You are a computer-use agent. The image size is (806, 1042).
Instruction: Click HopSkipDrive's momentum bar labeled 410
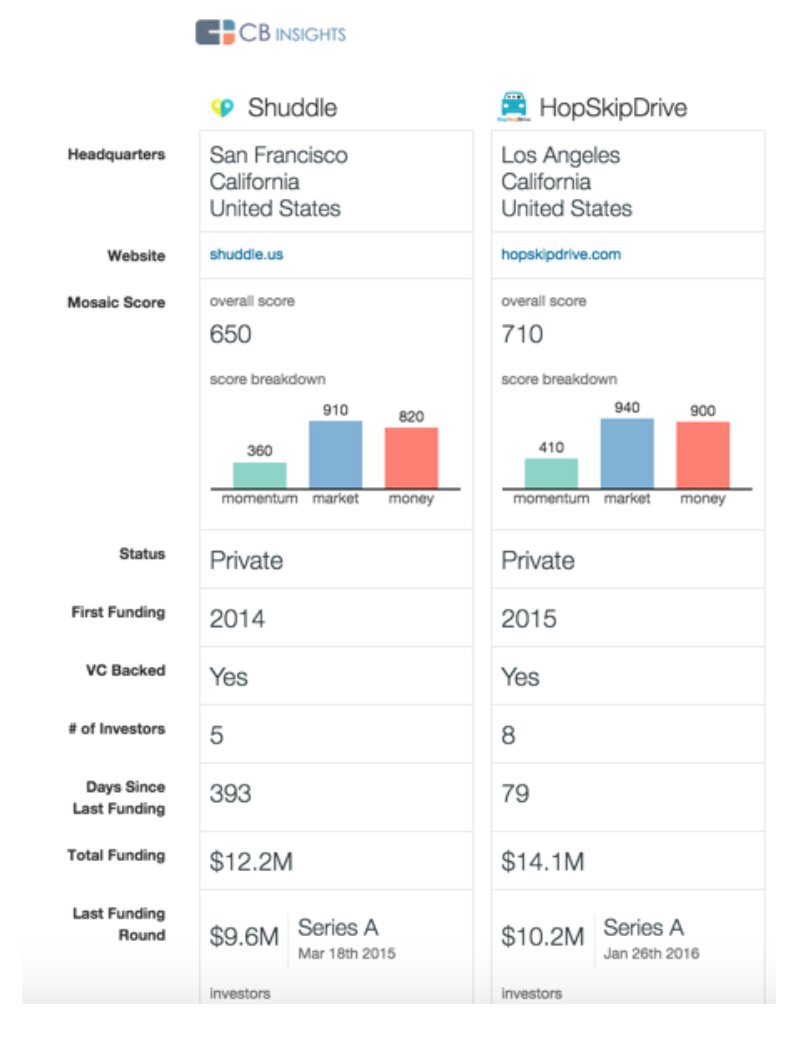551,473
